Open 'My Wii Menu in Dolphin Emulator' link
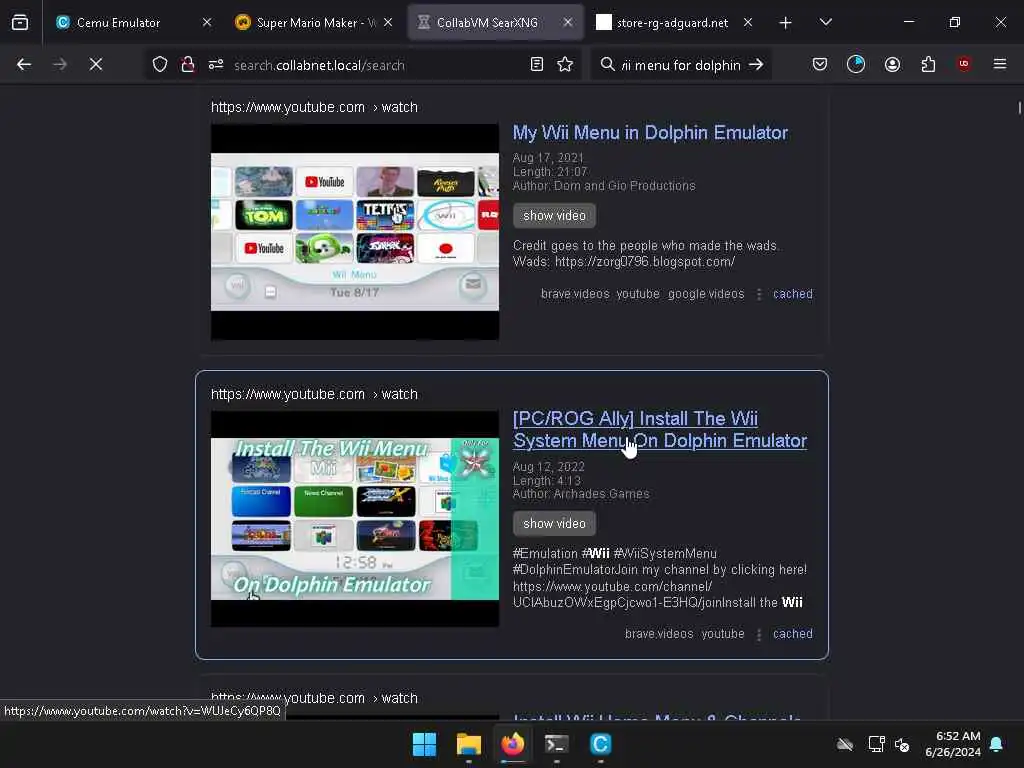 pyautogui.click(x=650, y=133)
